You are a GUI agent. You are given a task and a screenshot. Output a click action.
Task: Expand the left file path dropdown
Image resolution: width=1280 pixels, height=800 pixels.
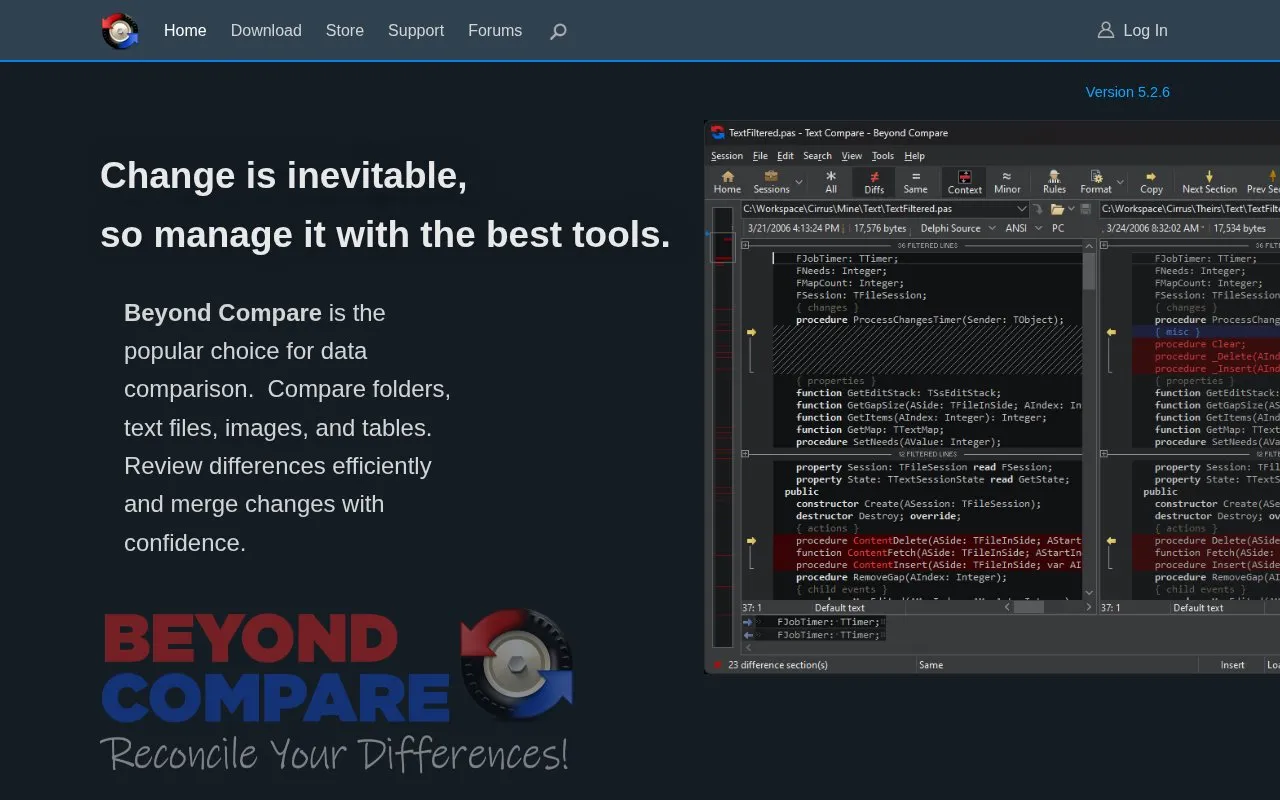pyautogui.click(x=1021, y=209)
